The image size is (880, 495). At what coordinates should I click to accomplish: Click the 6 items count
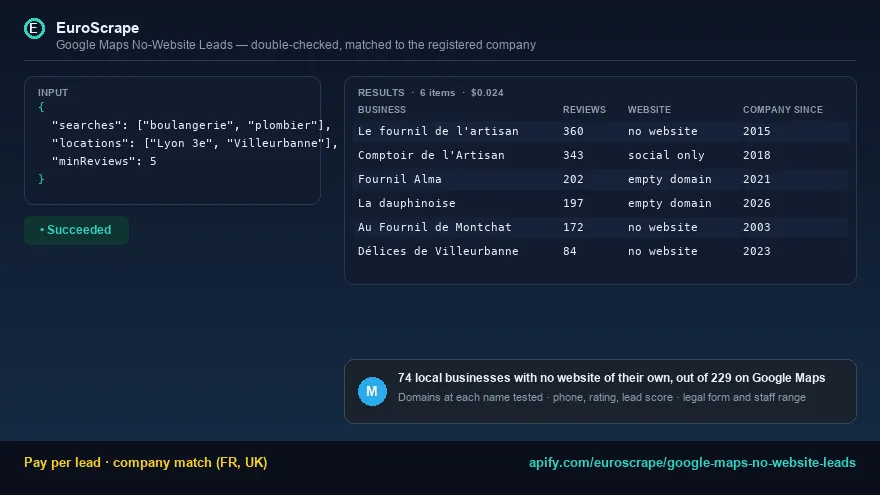(x=437, y=93)
